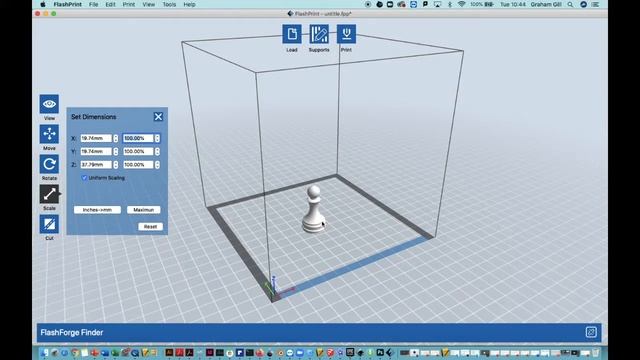Close the Set Dimensions panel

[158, 117]
